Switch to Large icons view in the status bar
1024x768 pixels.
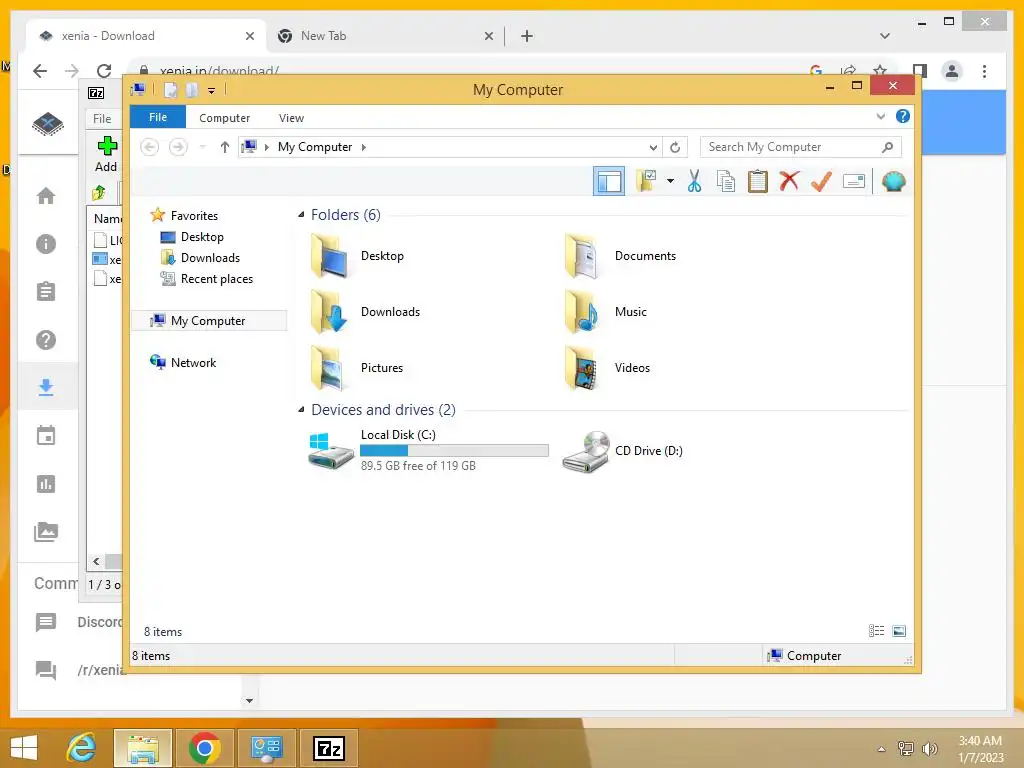point(899,631)
